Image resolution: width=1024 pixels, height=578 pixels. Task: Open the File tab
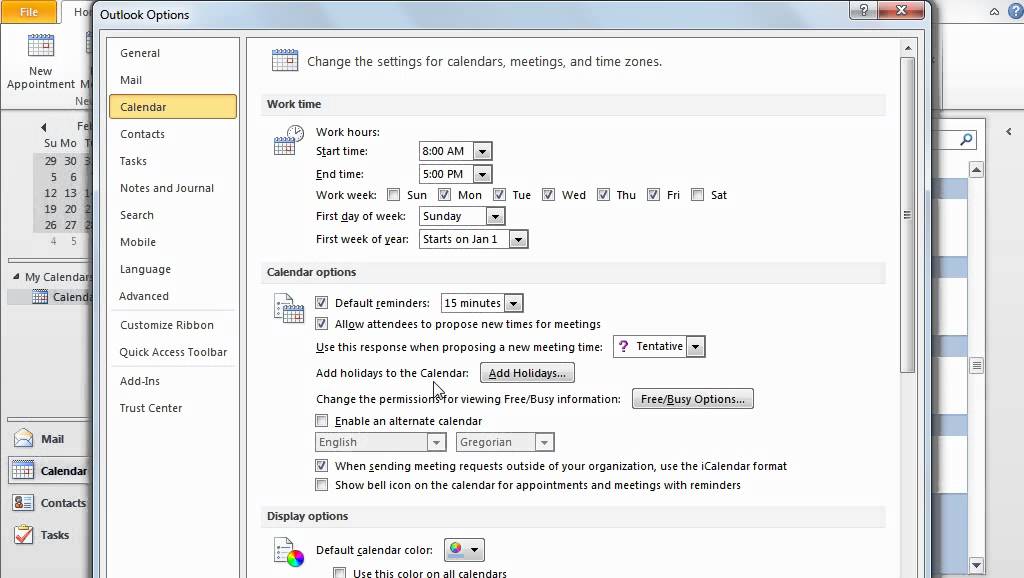29,12
